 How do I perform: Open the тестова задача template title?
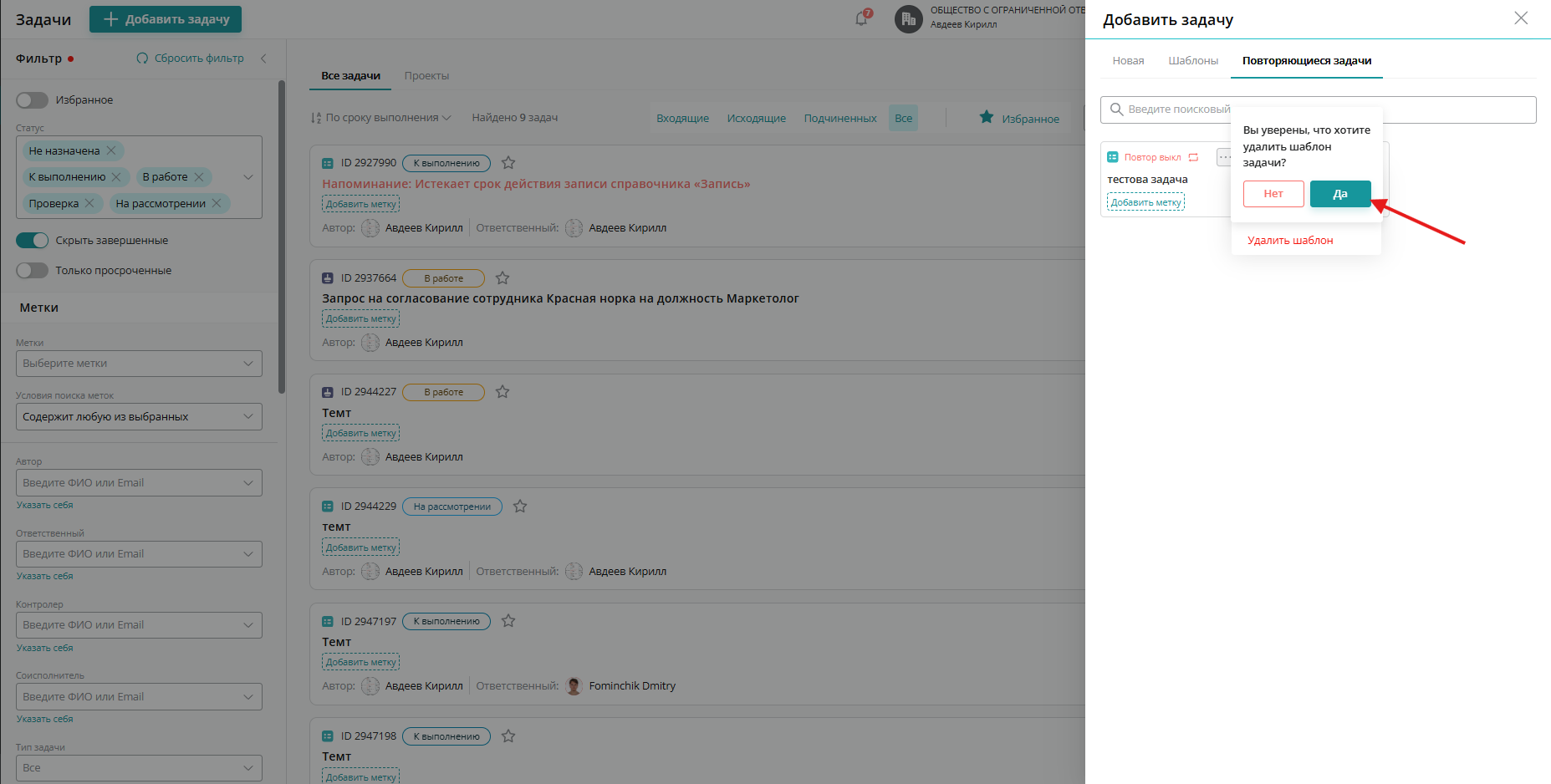1147,180
